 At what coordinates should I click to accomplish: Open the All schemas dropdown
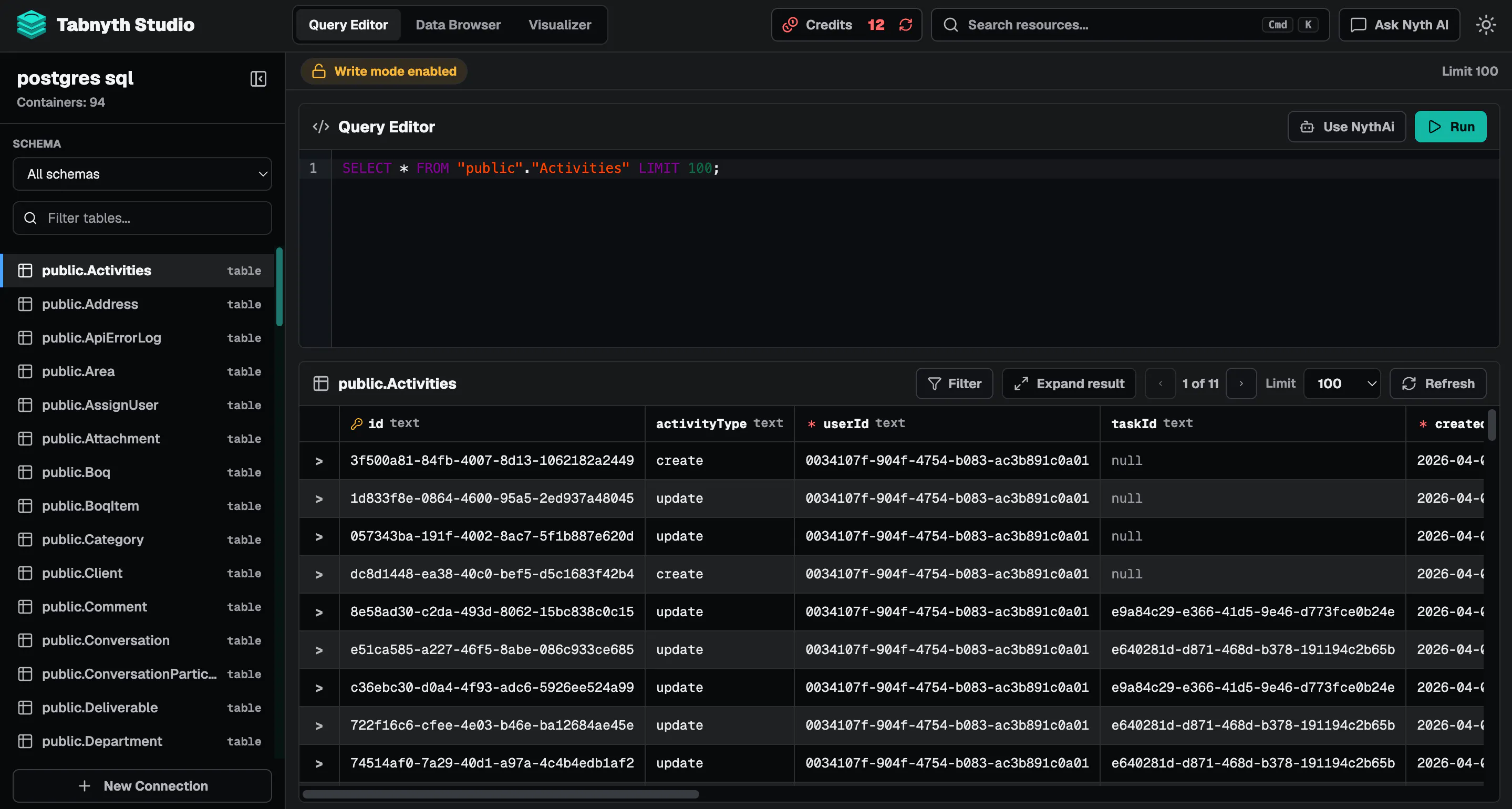coord(142,174)
